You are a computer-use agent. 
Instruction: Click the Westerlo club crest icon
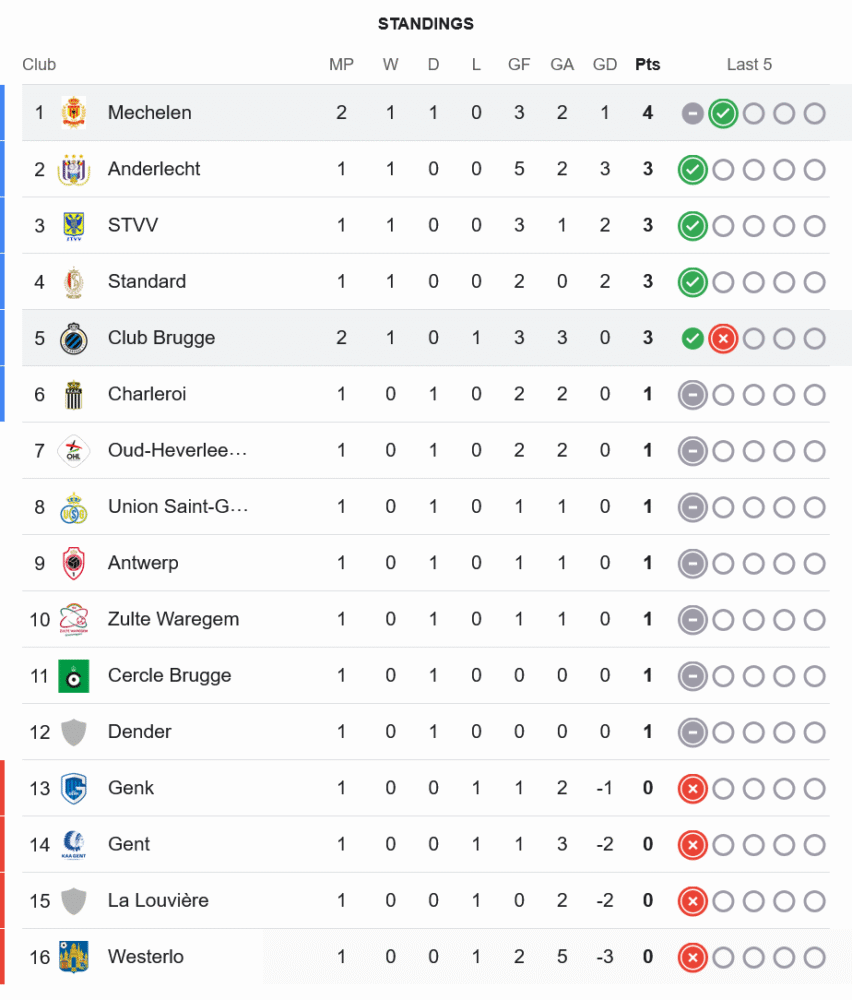pyautogui.click(x=74, y=957)
